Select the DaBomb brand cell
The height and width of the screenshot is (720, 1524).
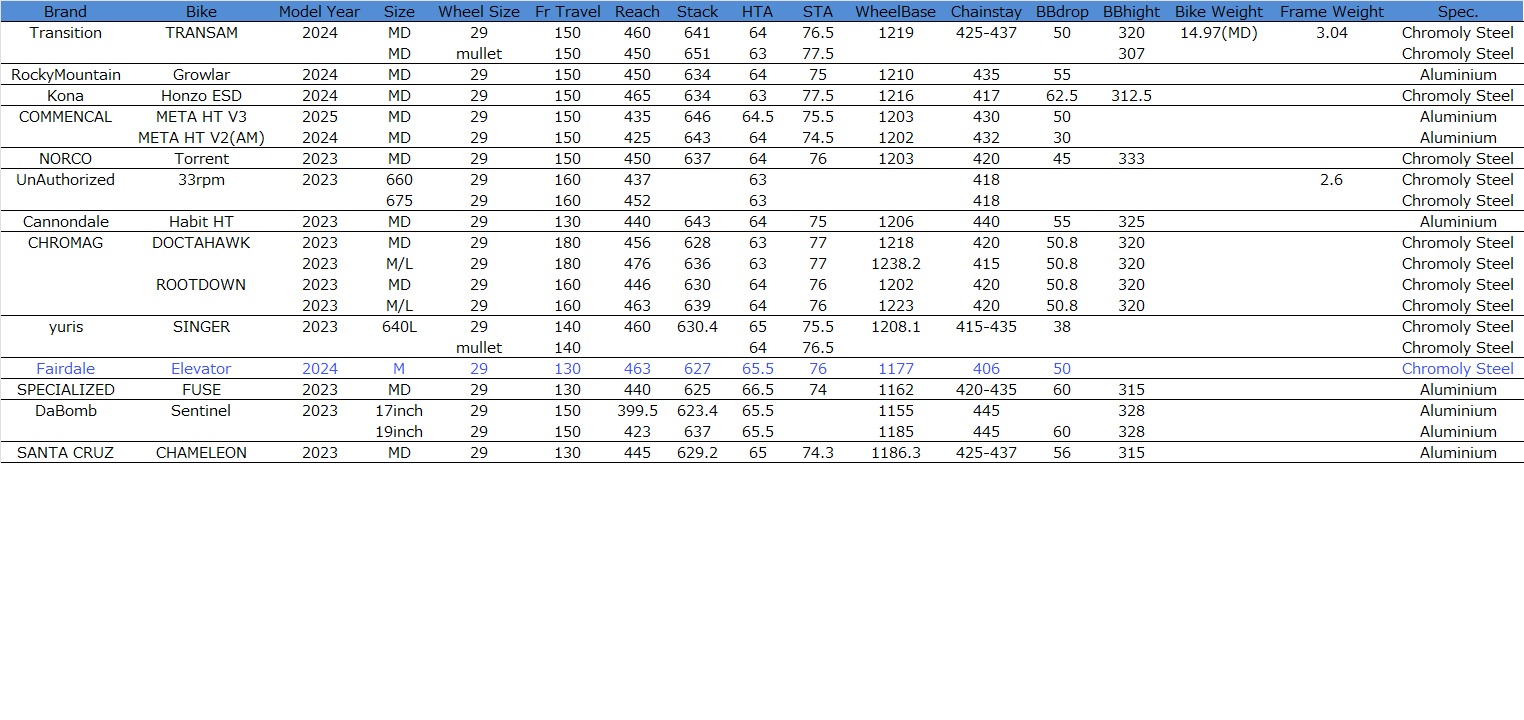(x=66, y=411)
